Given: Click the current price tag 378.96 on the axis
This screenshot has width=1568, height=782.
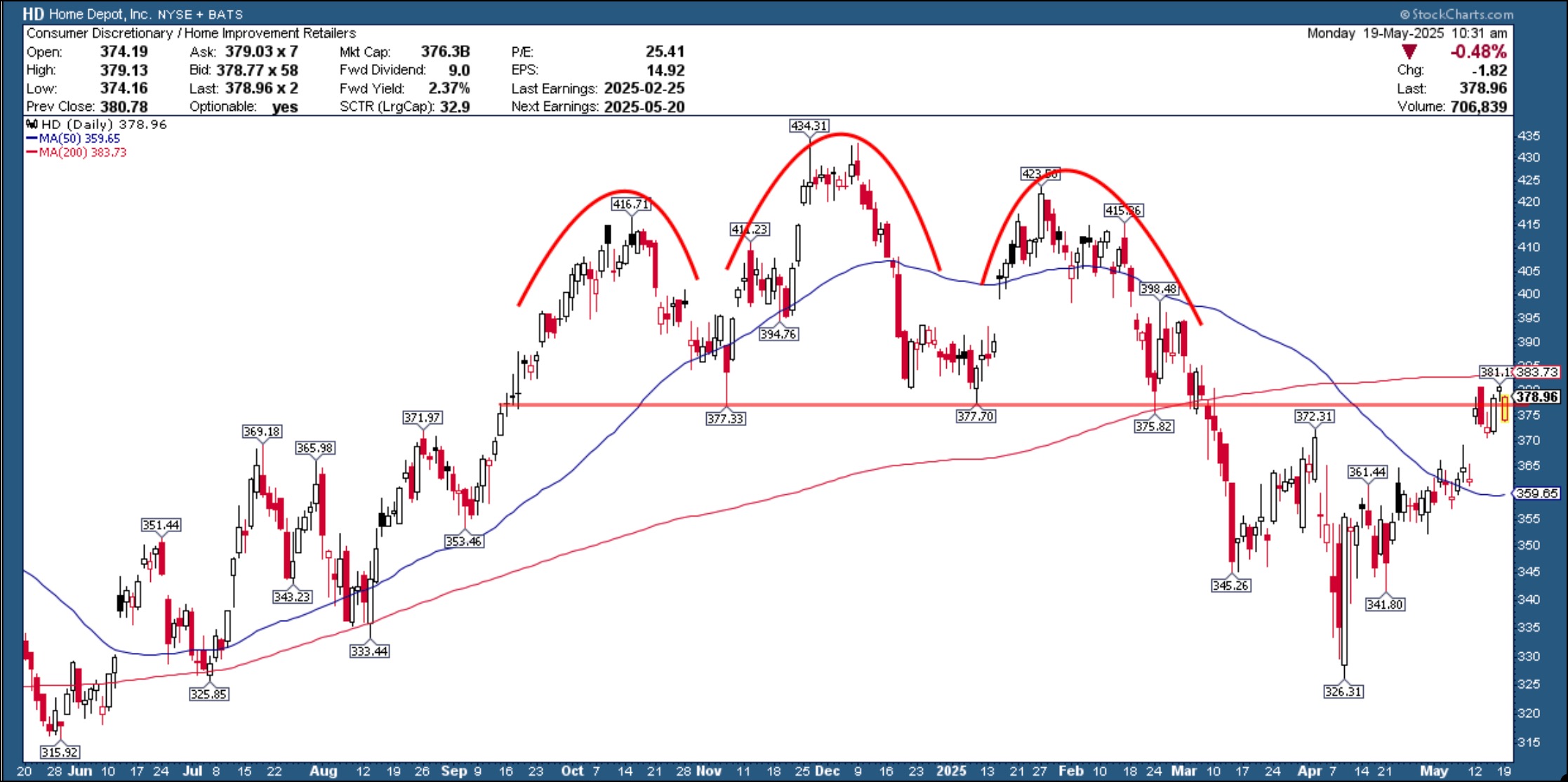Looking at the screenshot, I should click(x=1536, y=397).
